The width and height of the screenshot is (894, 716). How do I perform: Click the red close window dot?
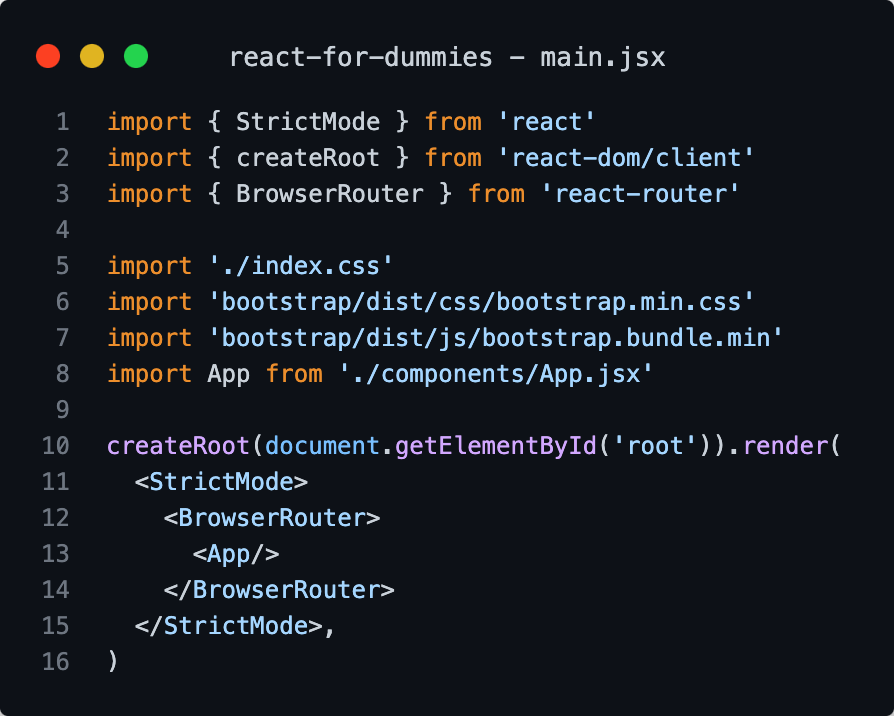(48, 56)
